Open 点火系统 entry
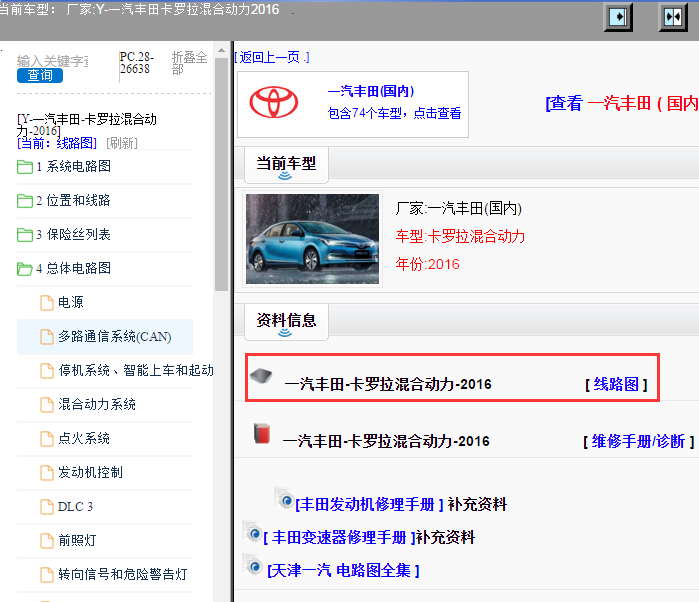699x602 pixels. (x=84, y=439)
